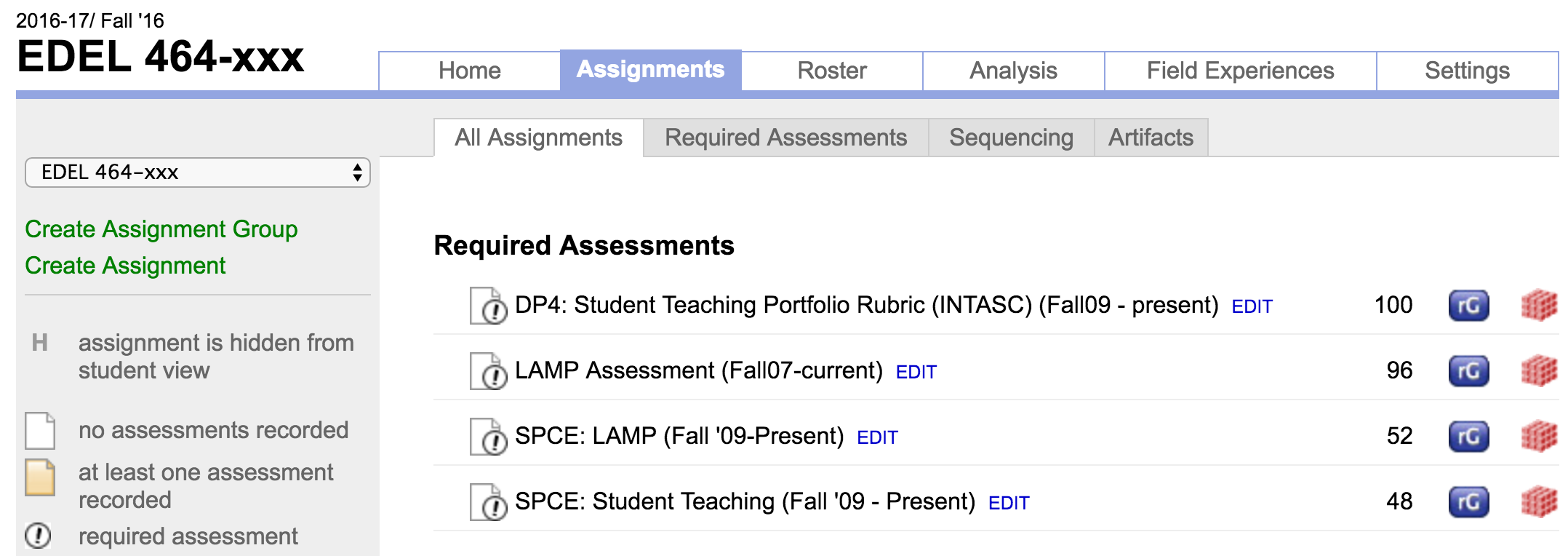Click Create Assignment Group link

[161, 229]
